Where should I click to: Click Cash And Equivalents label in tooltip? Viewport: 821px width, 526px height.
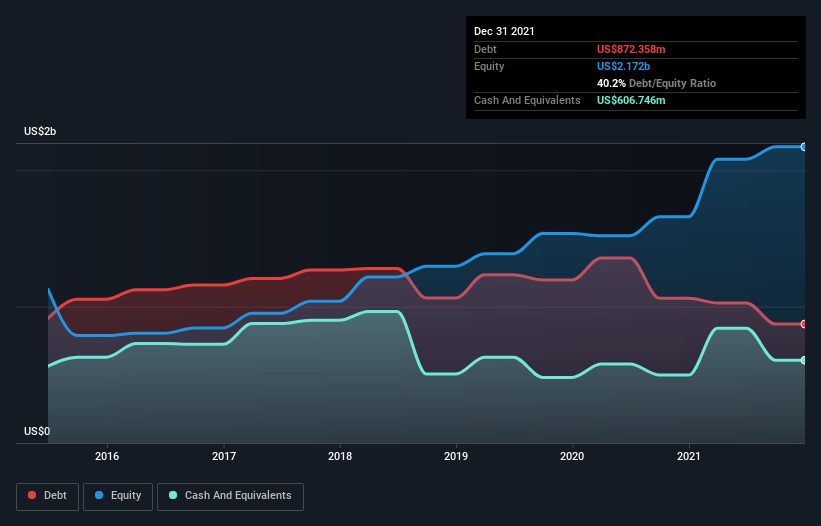click(x=527, y=100)
